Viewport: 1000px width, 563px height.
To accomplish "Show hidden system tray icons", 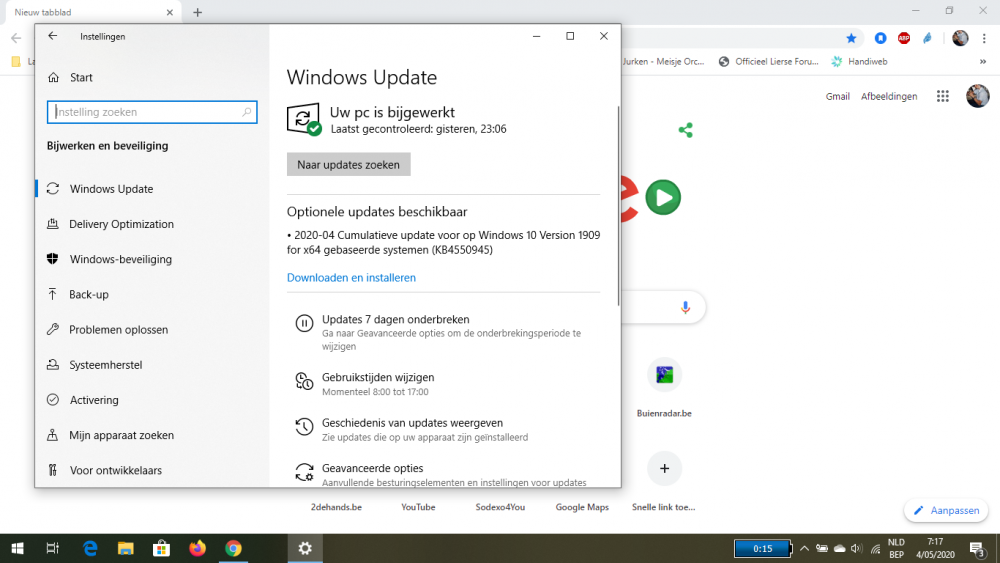I will (804, 548).
